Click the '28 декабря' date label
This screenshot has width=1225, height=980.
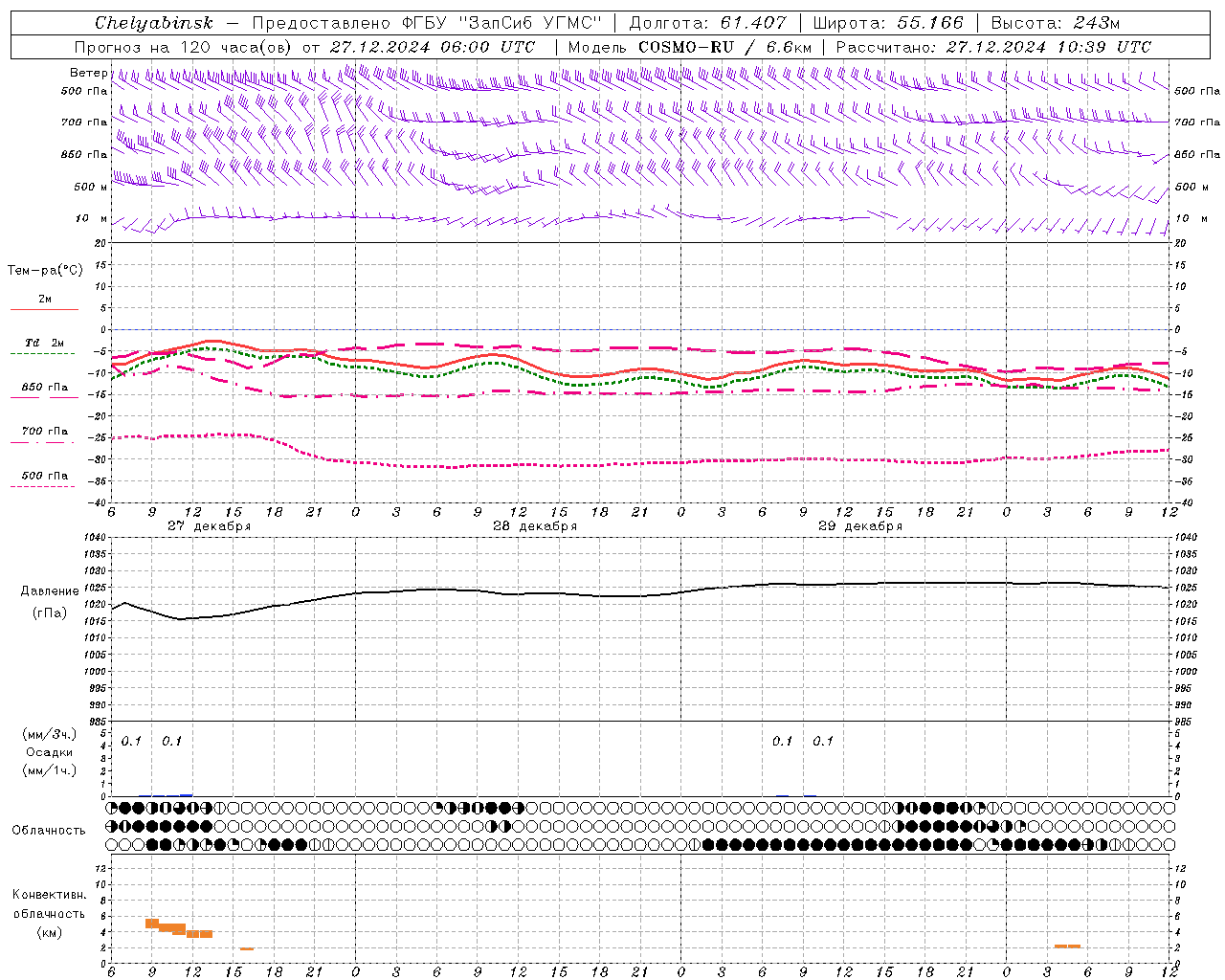coord(535,526)
